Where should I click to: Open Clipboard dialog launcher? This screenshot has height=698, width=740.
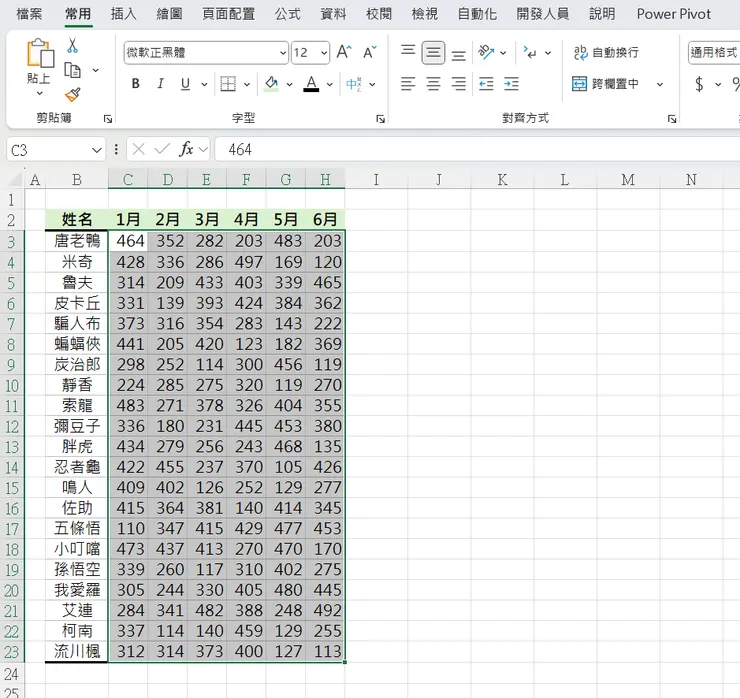pos(108,119)
